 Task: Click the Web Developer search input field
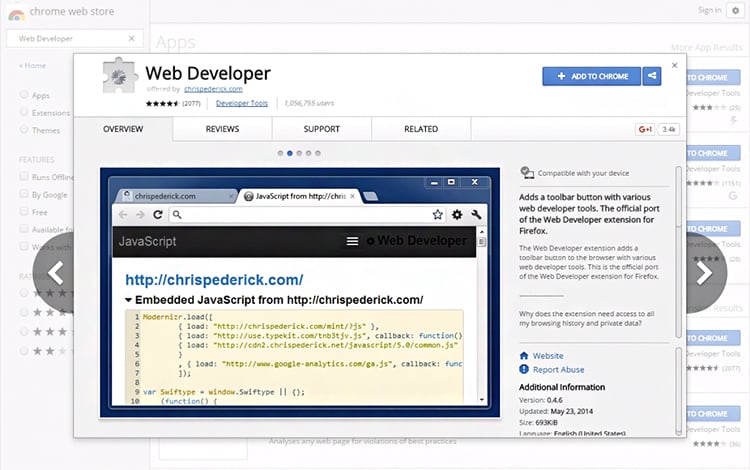(75, 38)
